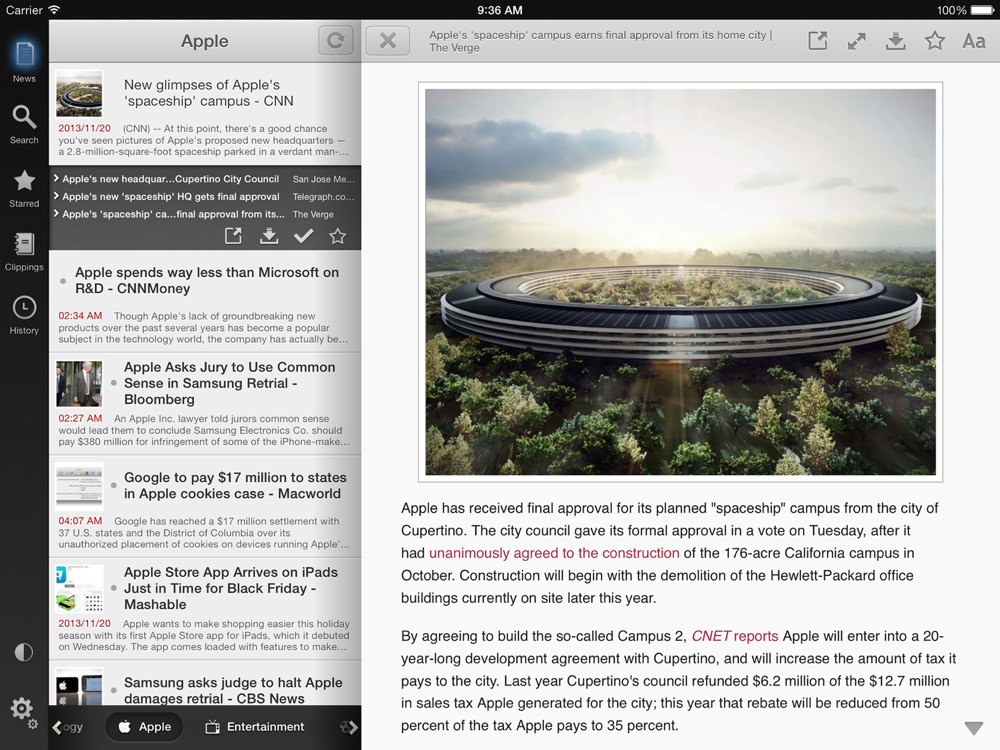The image size is (1000, 750).
Task: Jump to the bottom using the down triangle
Action: point(974,728)
